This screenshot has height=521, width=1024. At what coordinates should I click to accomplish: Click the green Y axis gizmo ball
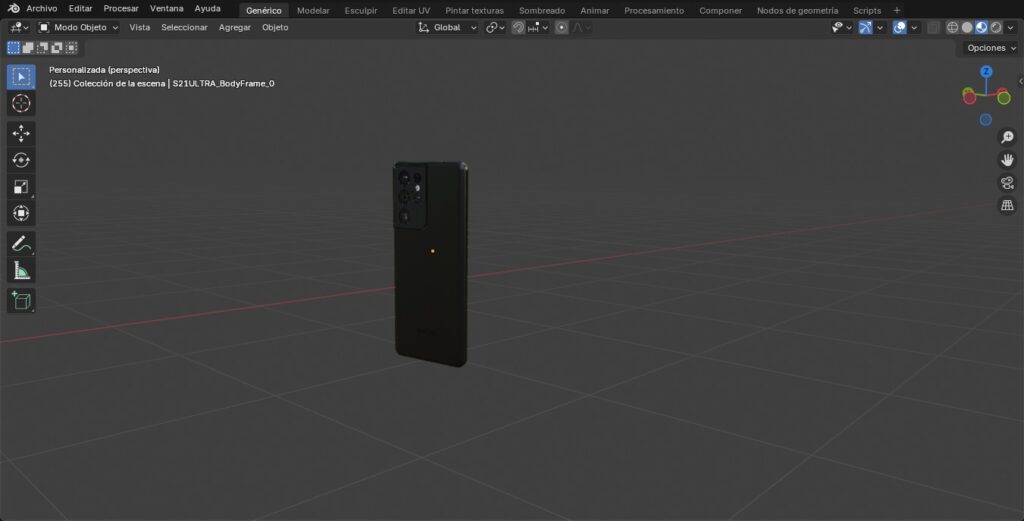(1004, 98)
